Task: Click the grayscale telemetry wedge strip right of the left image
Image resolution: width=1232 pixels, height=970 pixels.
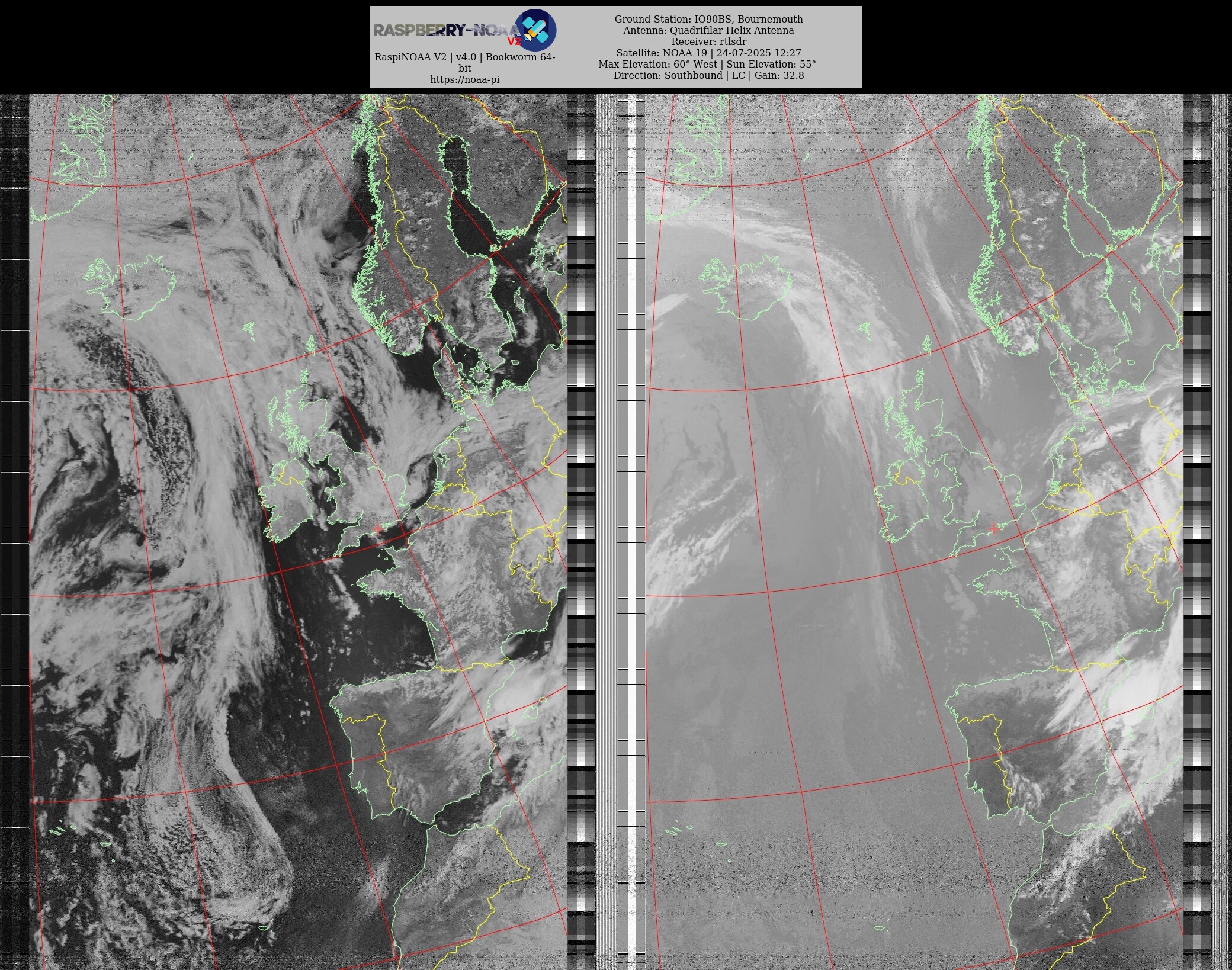Action: [581, 532]
